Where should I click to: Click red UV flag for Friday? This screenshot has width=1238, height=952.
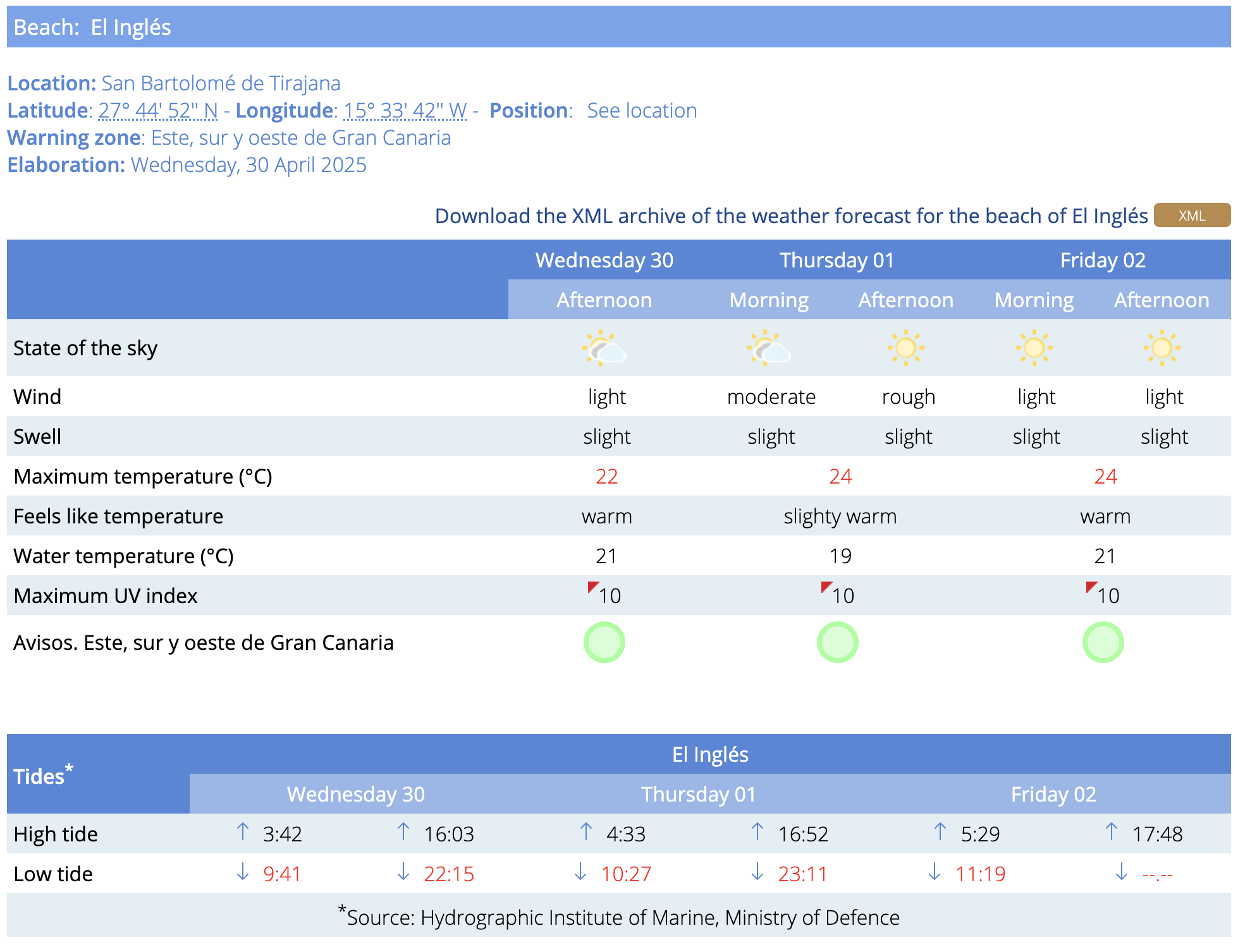pyautogui.click(x=1091, y=587)
